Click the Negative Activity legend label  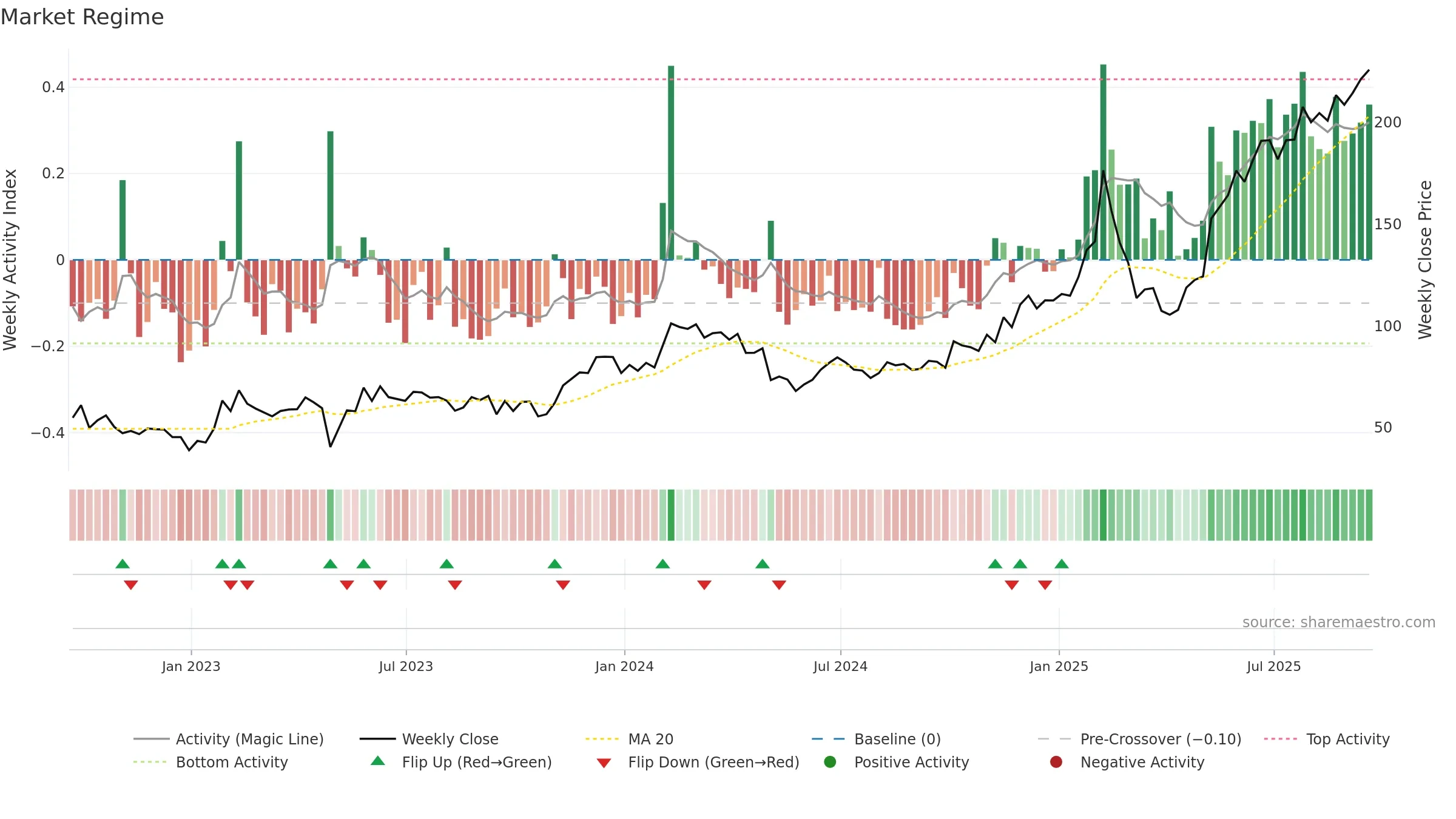click(1142, 762)
